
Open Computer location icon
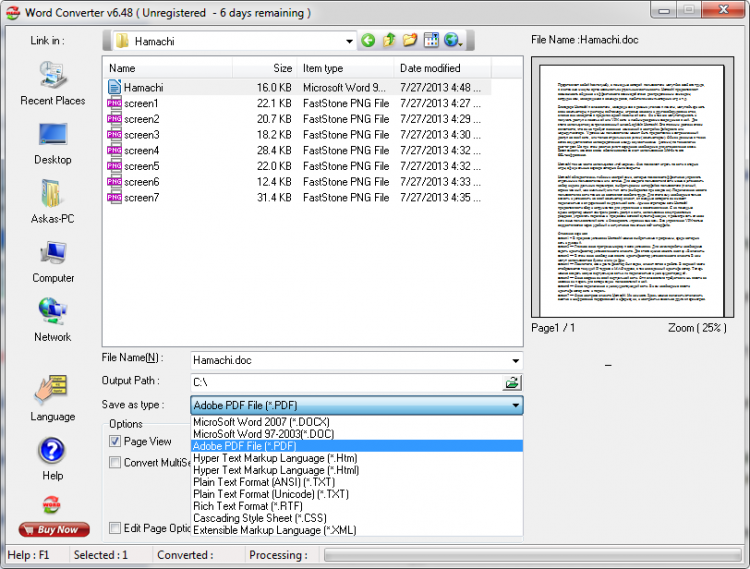(x=53, y=252)
